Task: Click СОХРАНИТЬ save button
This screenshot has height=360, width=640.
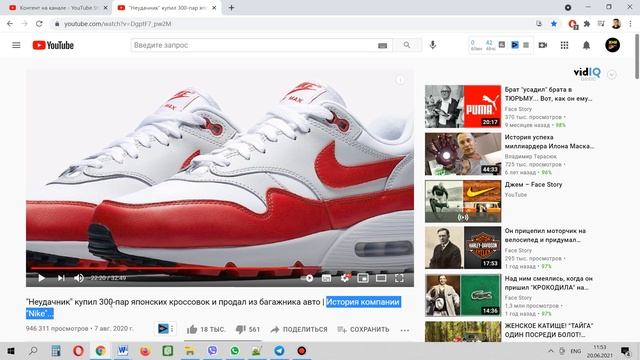Action: [x=364, y=329]
